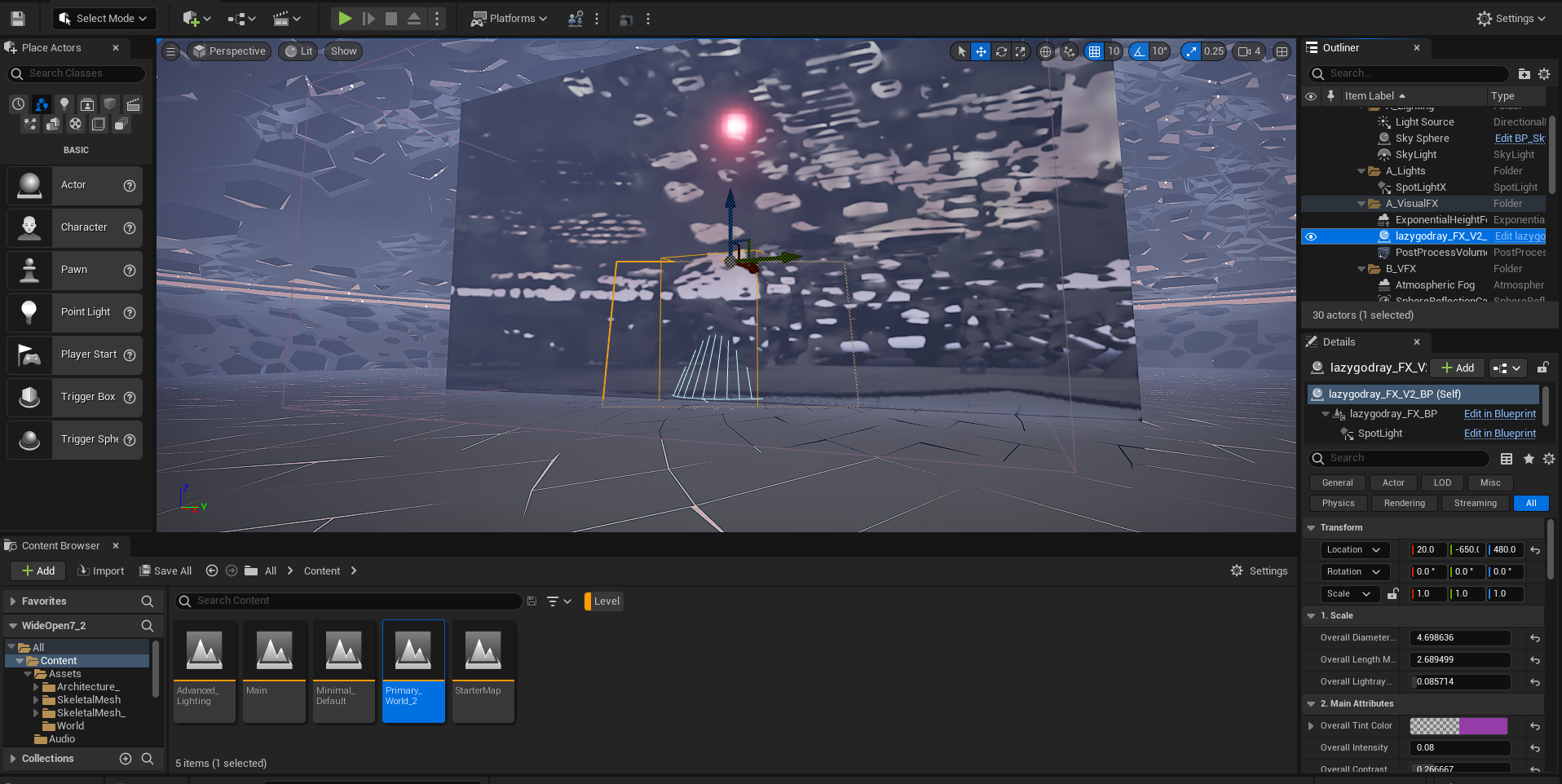This screenshot has height=784, width=1562.
Task: Open Outliner settings gear
Action: pos(1544,73)
